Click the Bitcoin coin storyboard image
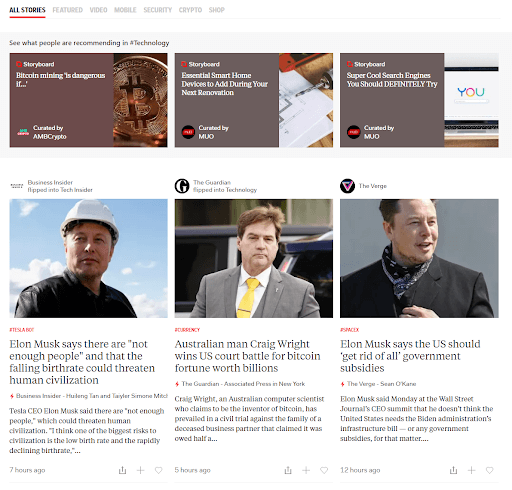 [x=140, y=100]
